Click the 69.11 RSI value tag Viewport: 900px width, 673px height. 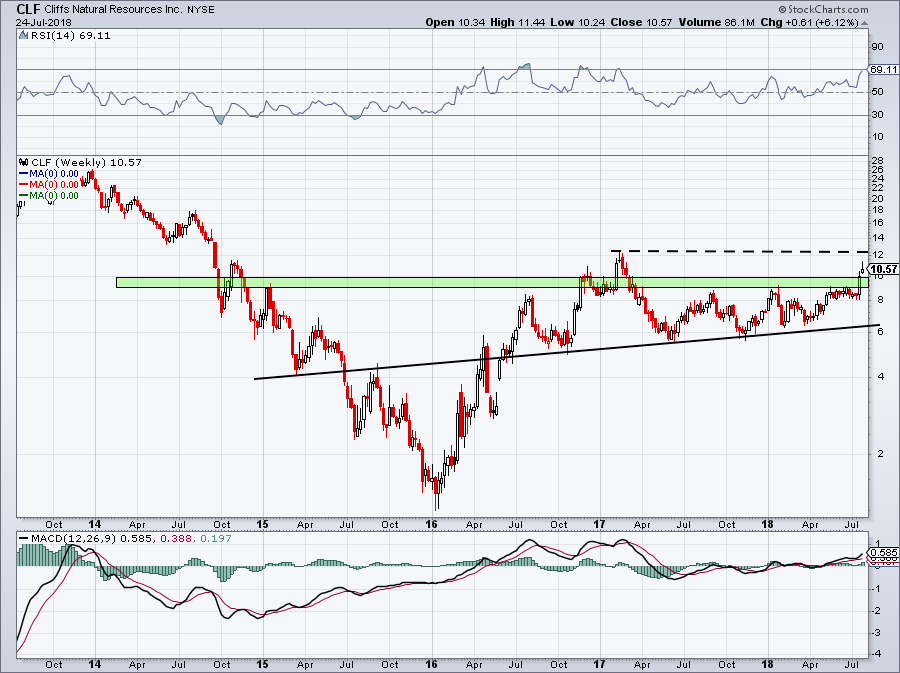[x=883, y=69]
